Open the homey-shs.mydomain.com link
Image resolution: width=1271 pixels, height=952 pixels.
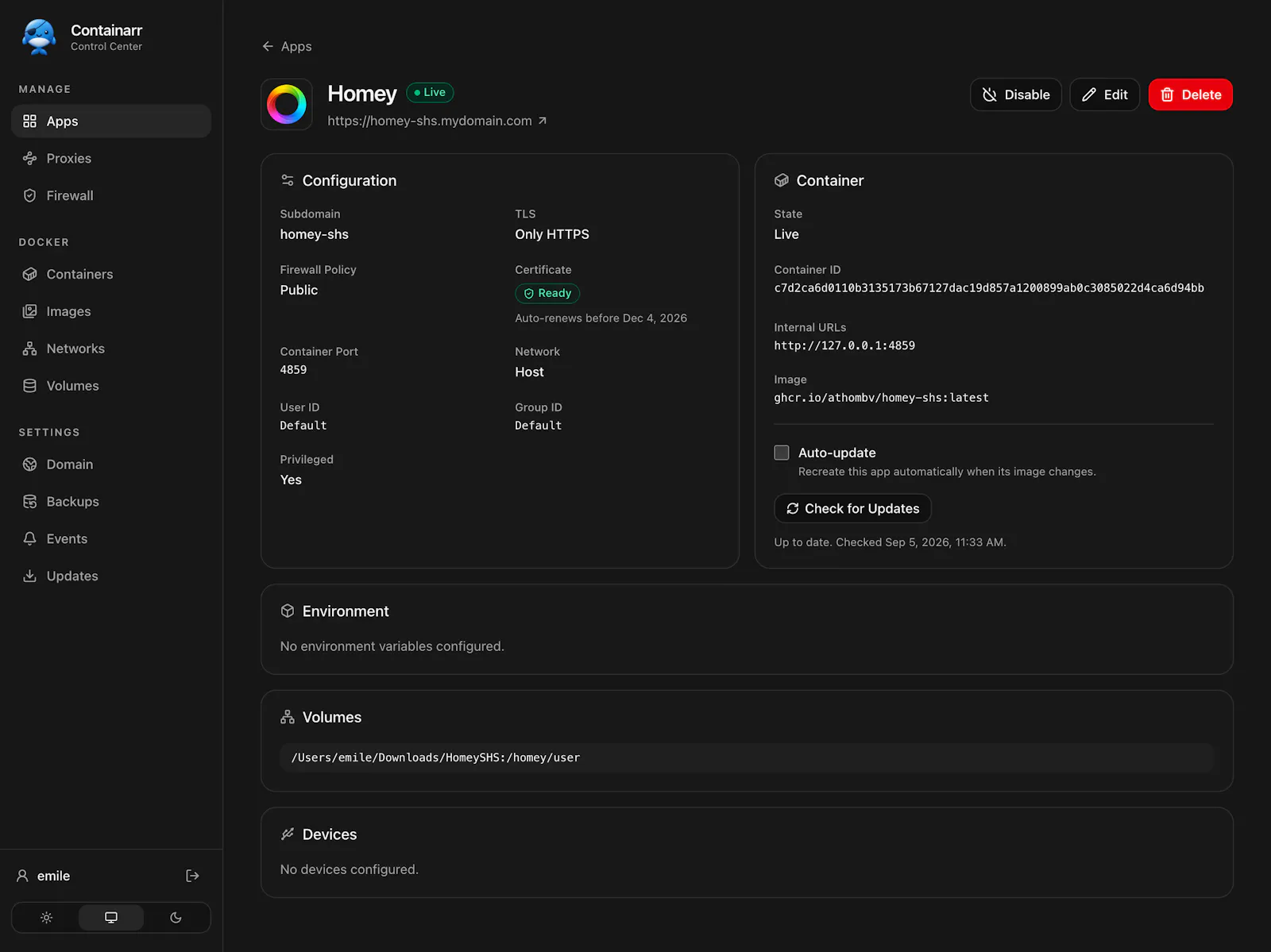[437, 121]
